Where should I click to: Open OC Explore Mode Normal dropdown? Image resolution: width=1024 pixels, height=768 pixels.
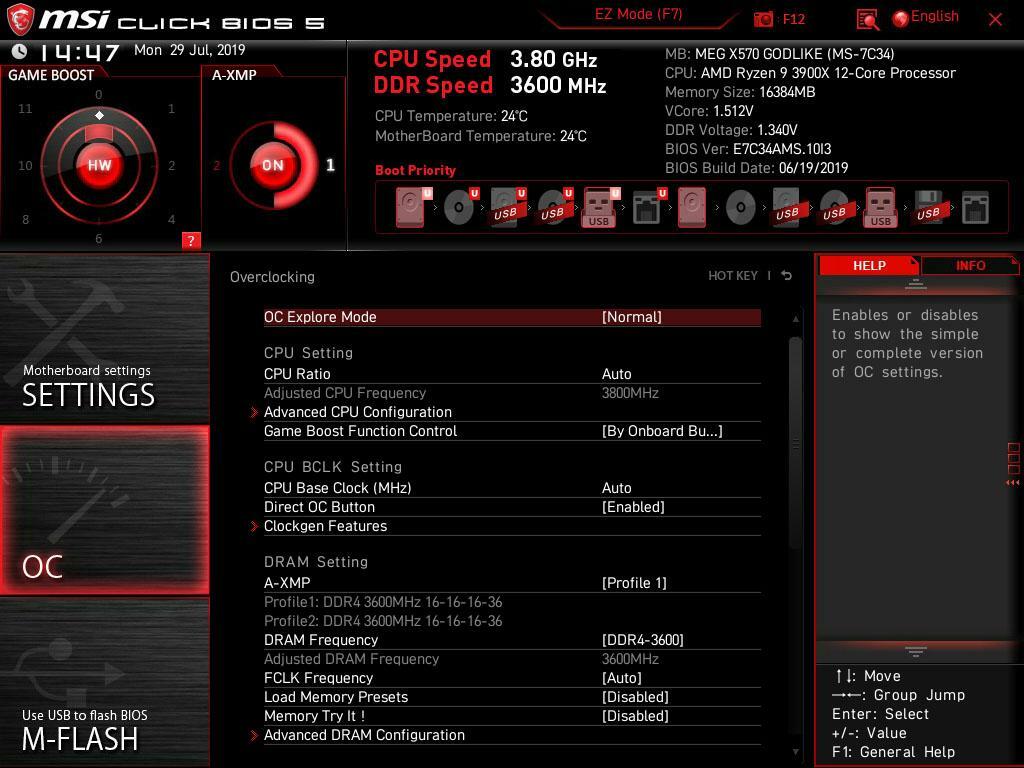[631, 317]
